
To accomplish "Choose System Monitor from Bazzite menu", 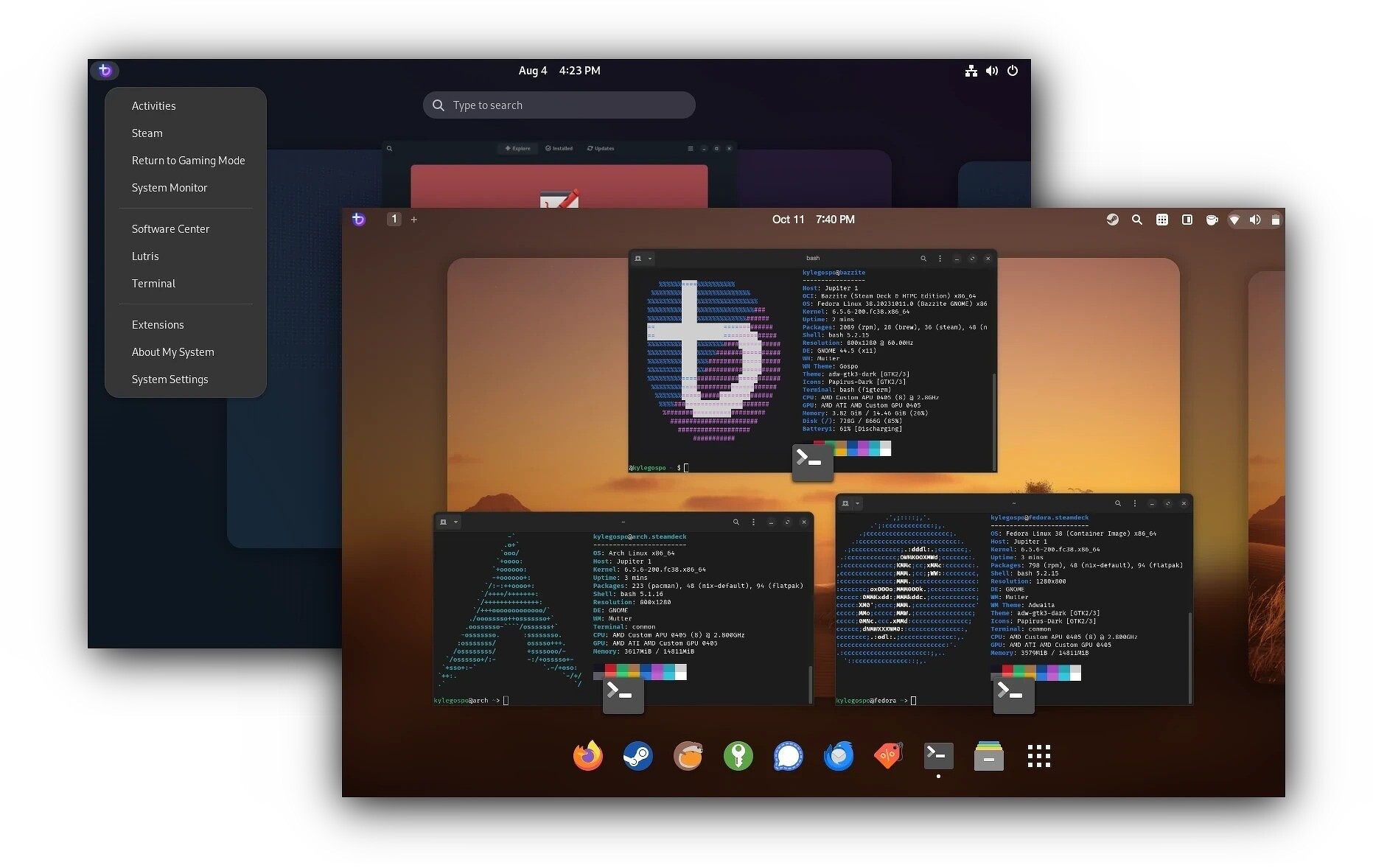I will pyautogui.click(x=170, y=188).
